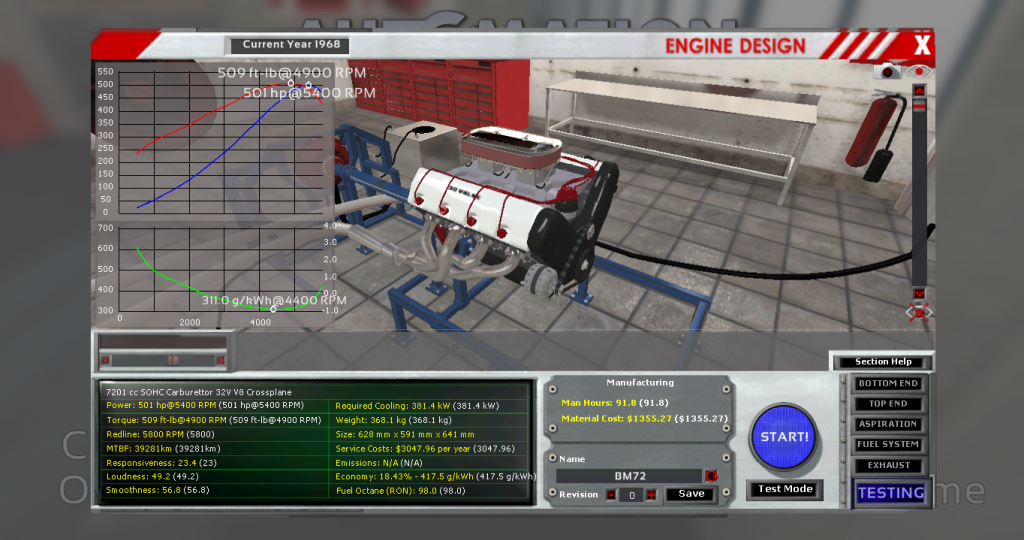Click the vertical zoom slider up arrow

pos(920,90)
